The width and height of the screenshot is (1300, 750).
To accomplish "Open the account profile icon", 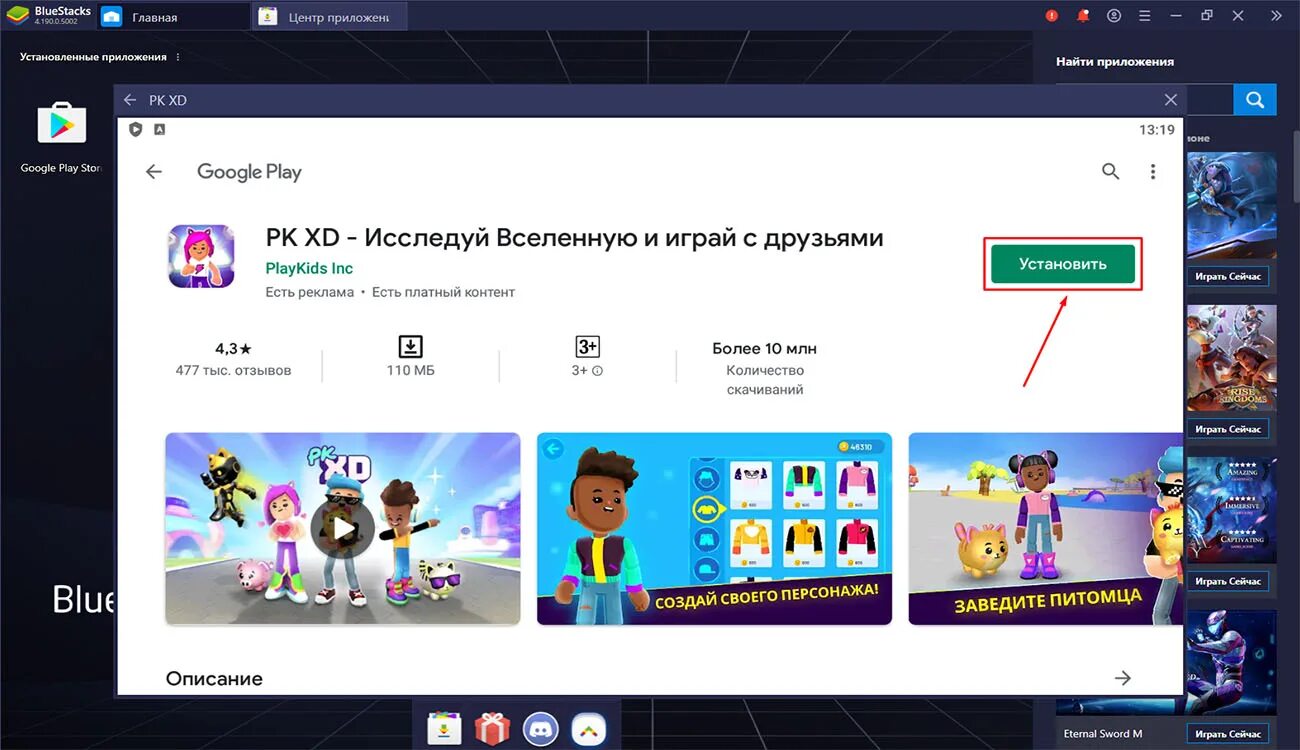I will coord(1114,16).
